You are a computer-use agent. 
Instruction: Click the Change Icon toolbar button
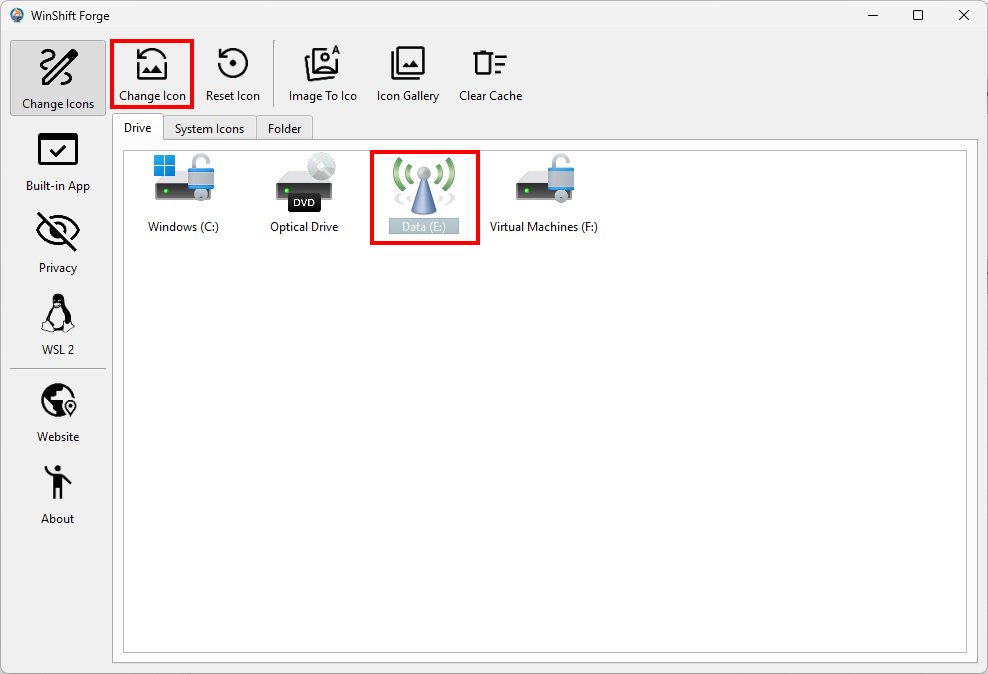(152, 75)
